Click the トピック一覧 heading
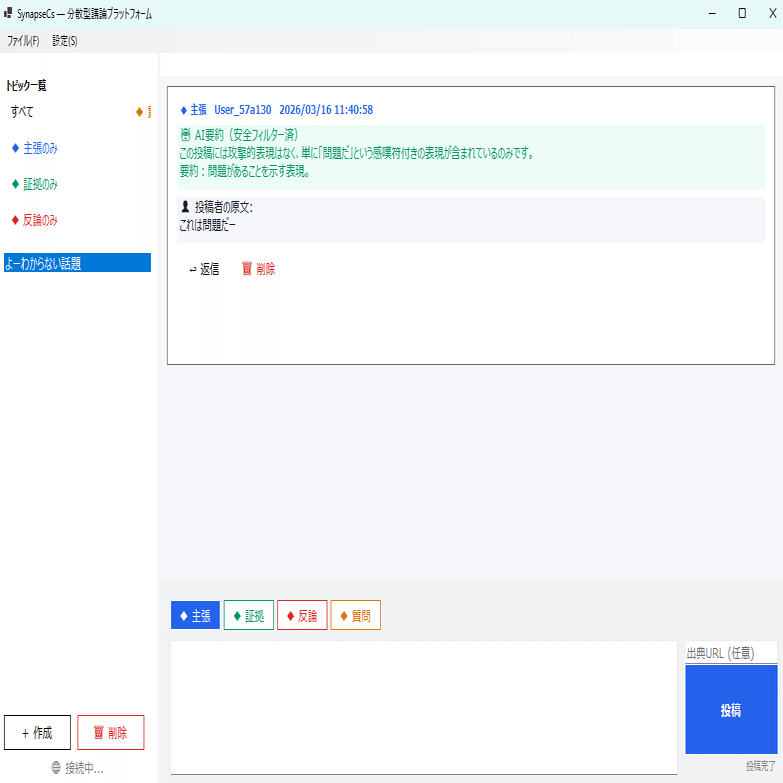 pos(26,85)
